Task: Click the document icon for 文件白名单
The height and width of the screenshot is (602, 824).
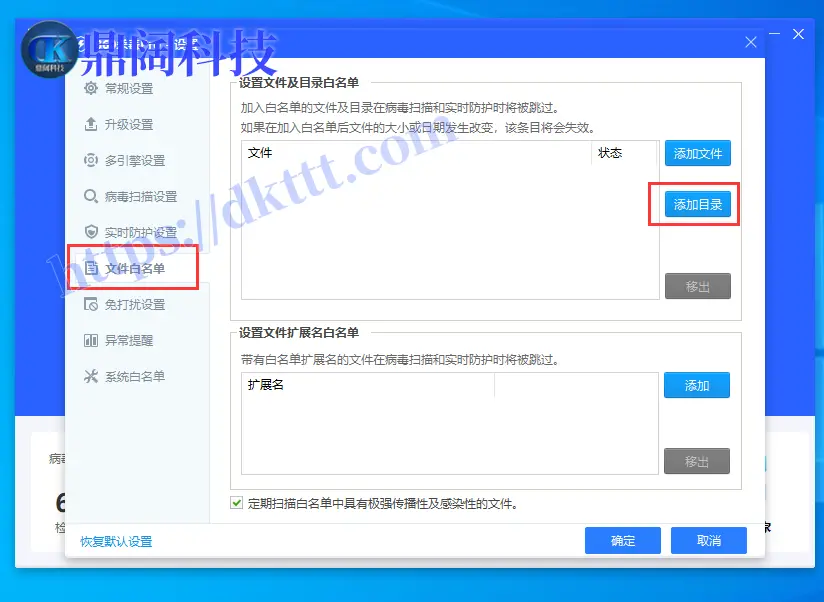Action: 92,268
